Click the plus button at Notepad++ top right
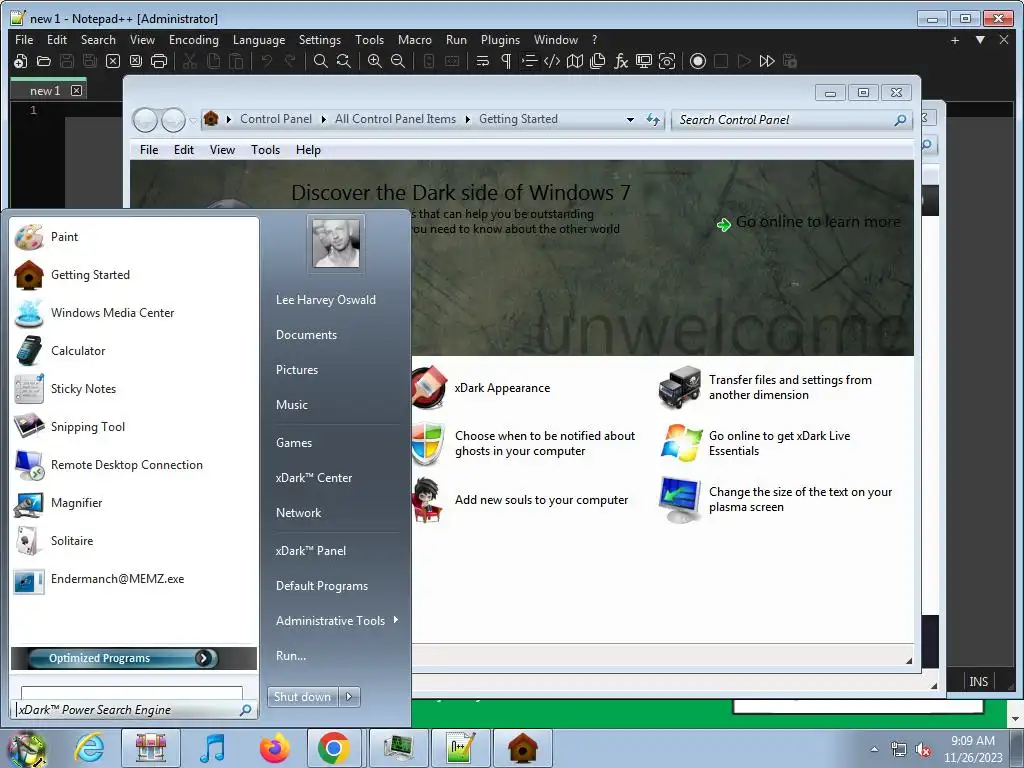Viewport: 1024px width, 768px height. pos(955,40)
